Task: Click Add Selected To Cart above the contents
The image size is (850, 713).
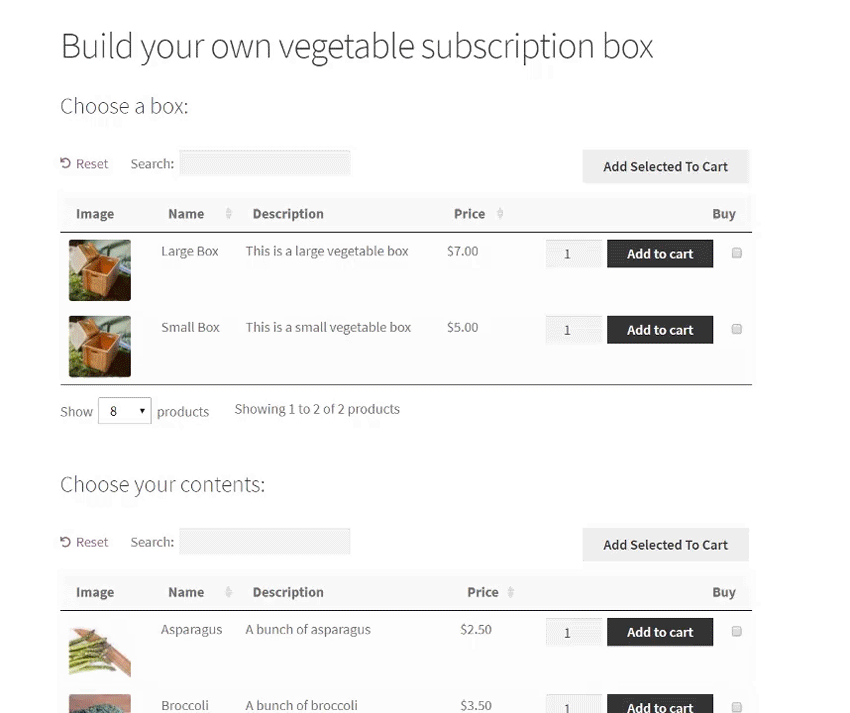Action: [665, 544]
